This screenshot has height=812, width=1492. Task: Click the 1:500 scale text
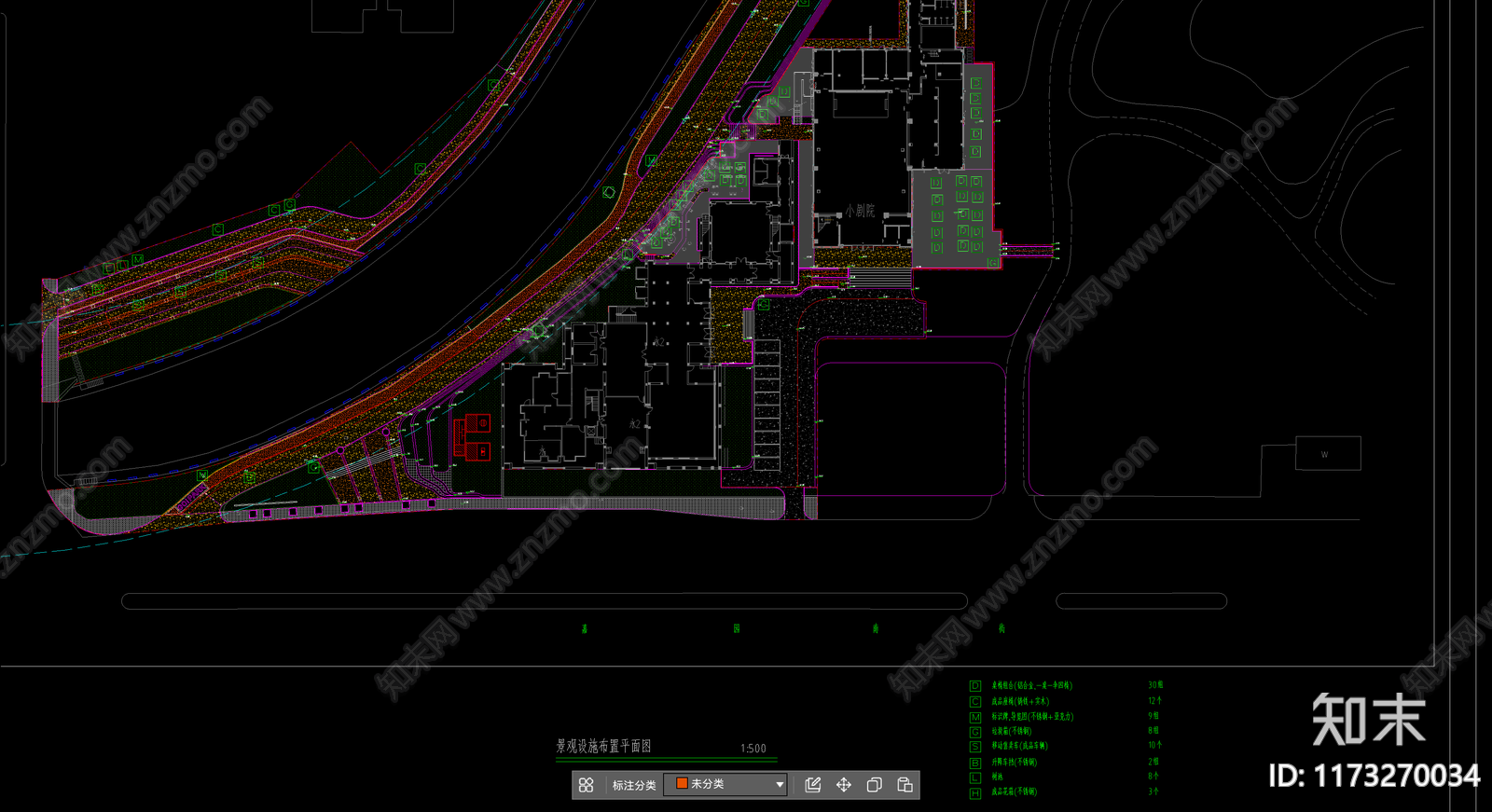tap(753, 749)
